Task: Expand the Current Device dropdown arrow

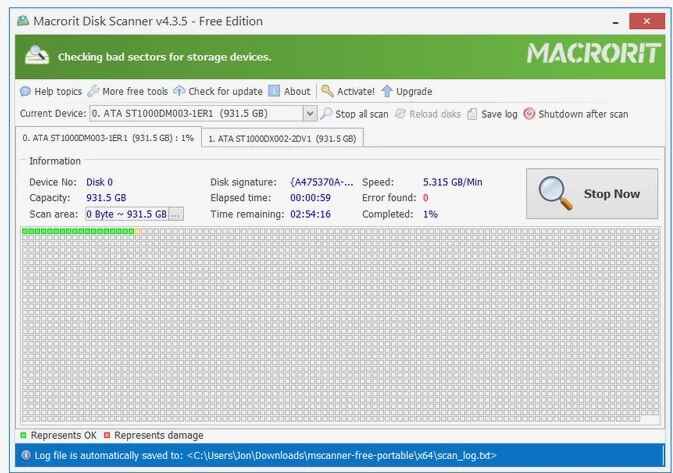Action: tap(310, 114)
